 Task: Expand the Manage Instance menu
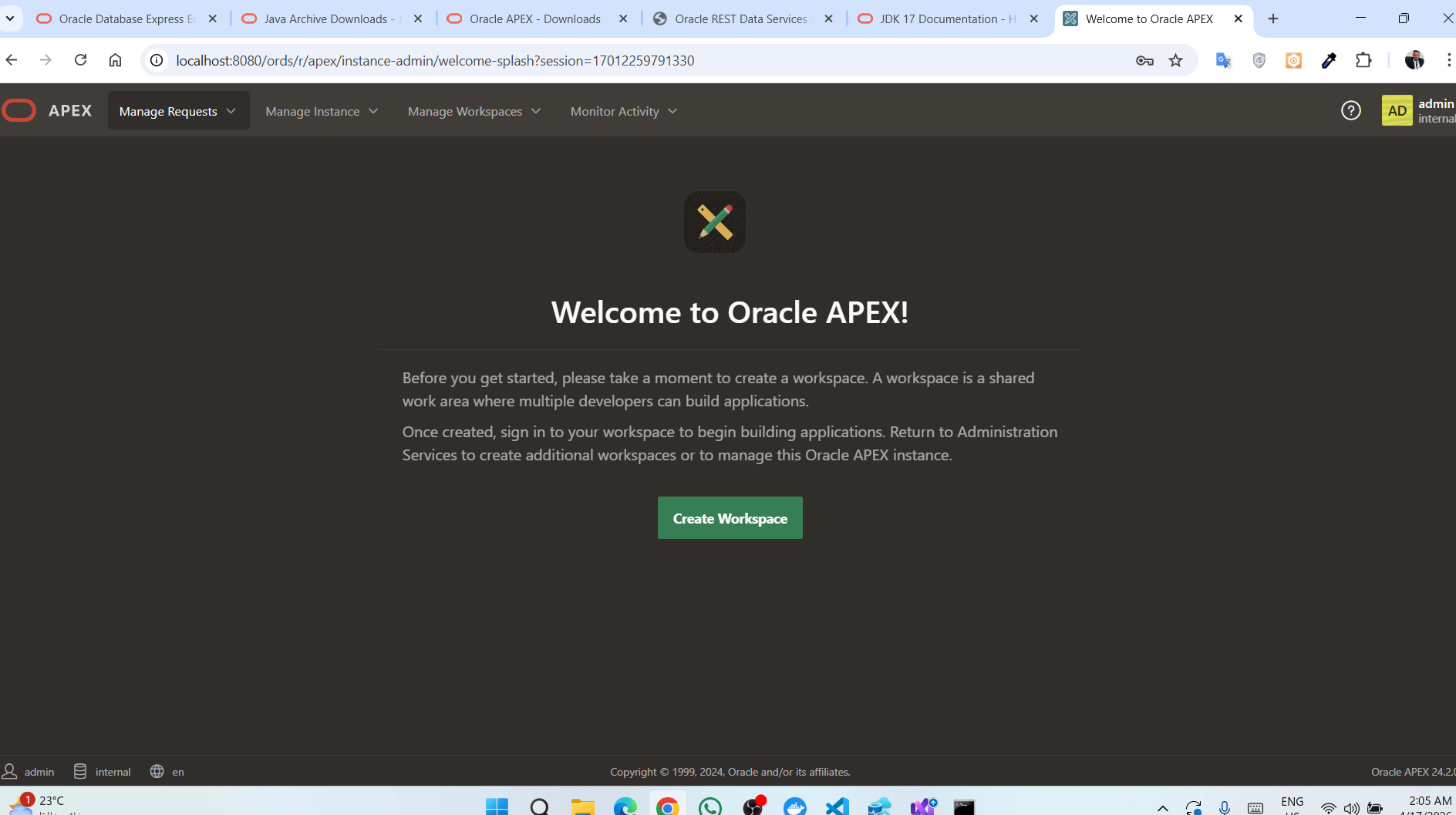pos(322,111)
